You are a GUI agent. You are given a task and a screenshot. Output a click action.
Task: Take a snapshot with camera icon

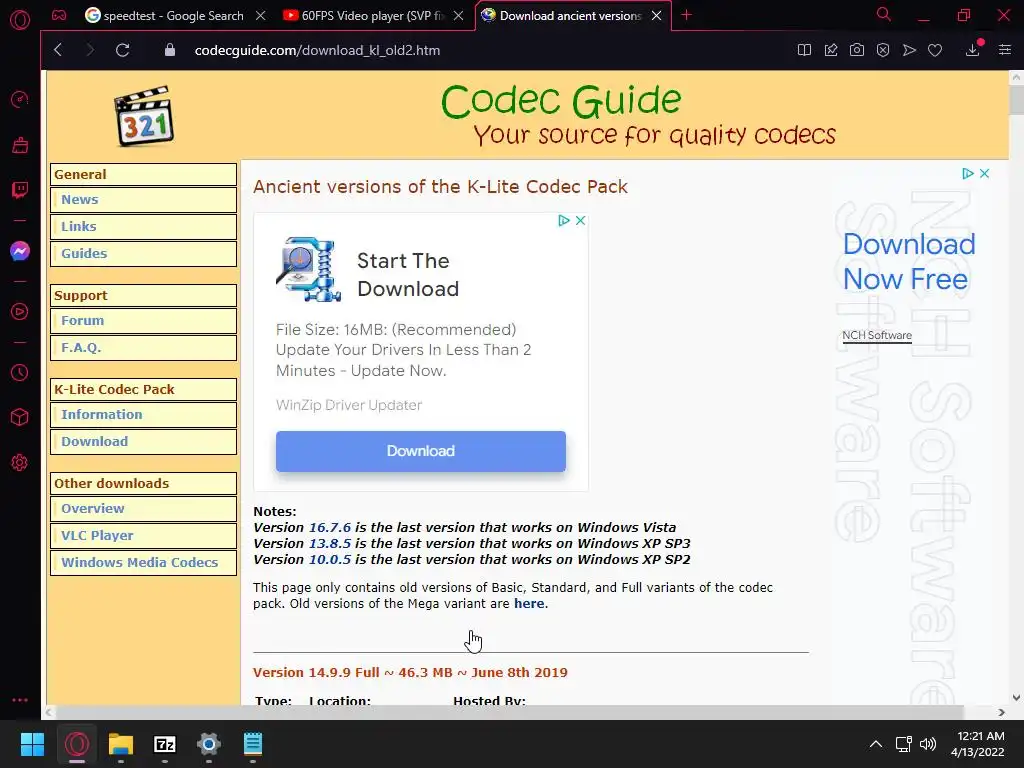(x=857, y=50)
